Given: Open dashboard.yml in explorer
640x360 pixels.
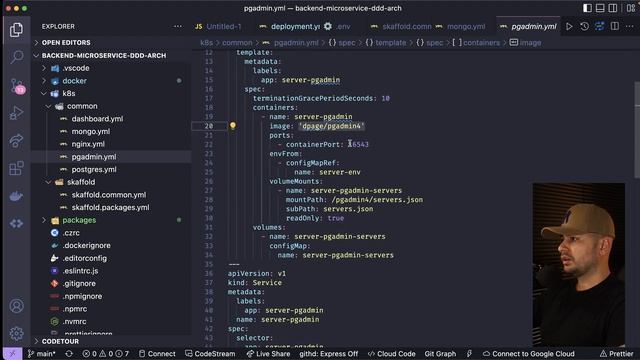Looking at the screenshot, I should pyautogui.click(x=97, y=119).
